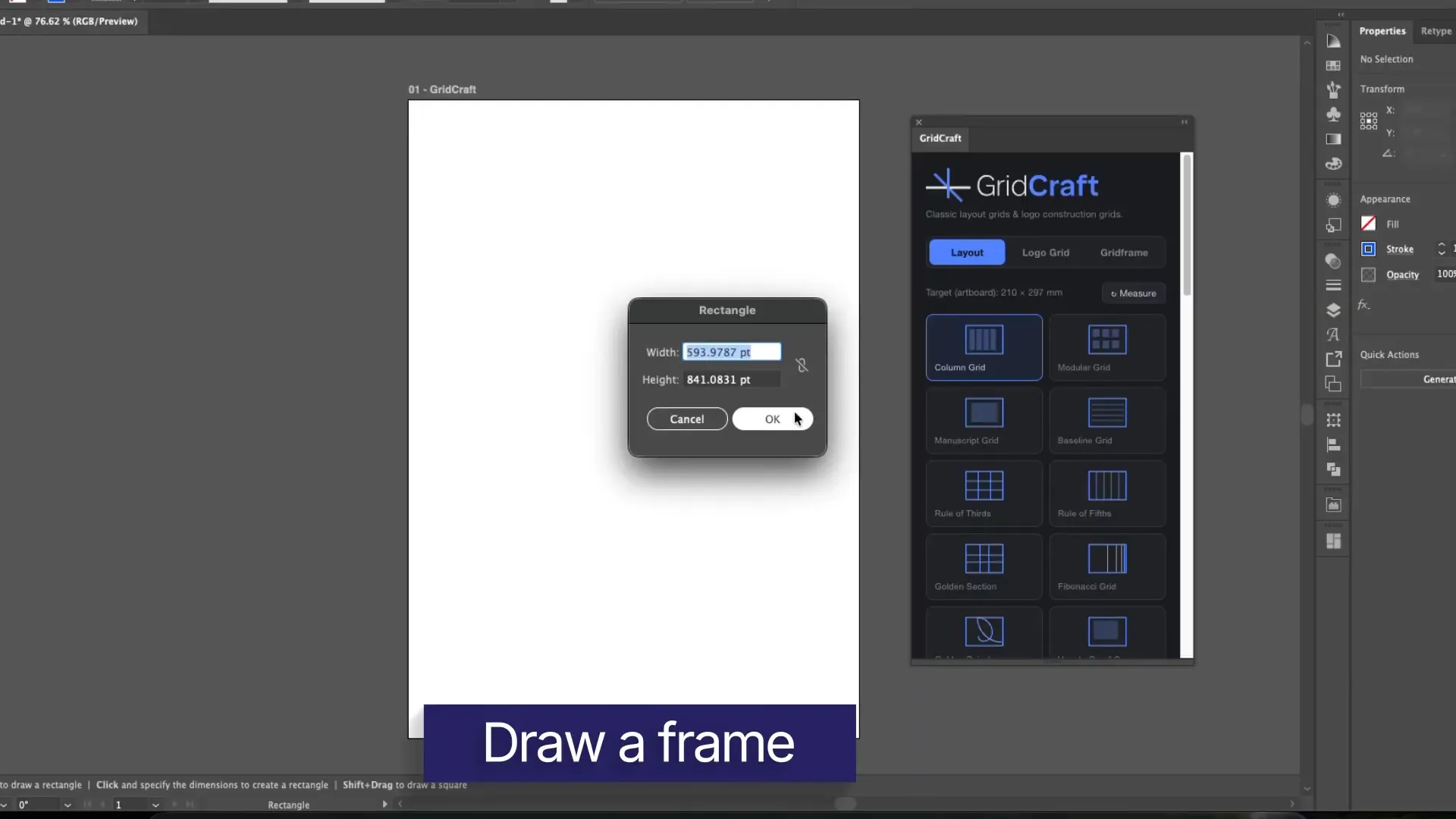Image resolution: width=1456 pixels, height=819 pixels.
Task: Open the bottom dock layout panel icon
Action: click(1333, 541)
